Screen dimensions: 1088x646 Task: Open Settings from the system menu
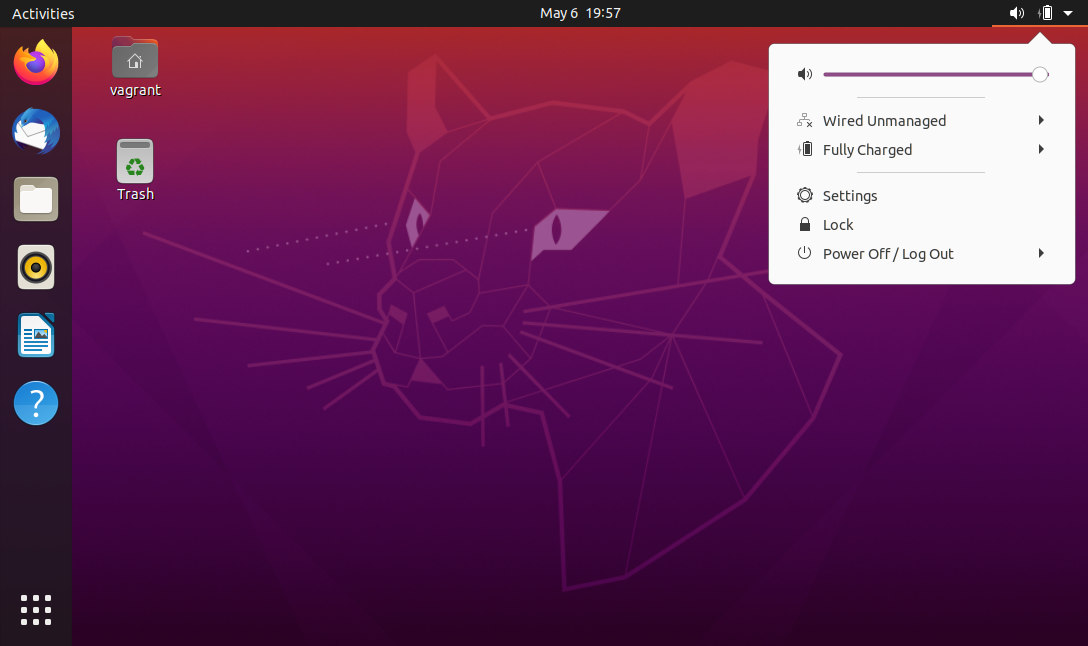850,196
